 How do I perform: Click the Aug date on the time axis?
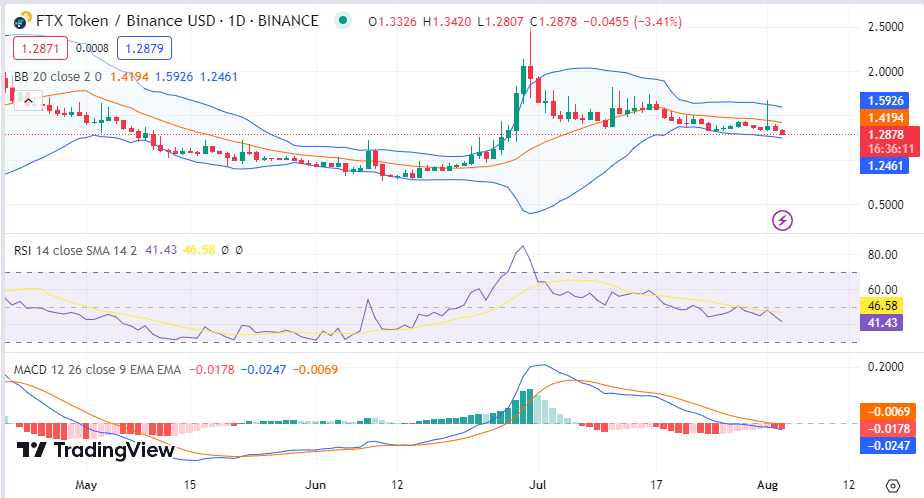coord(767,485)
